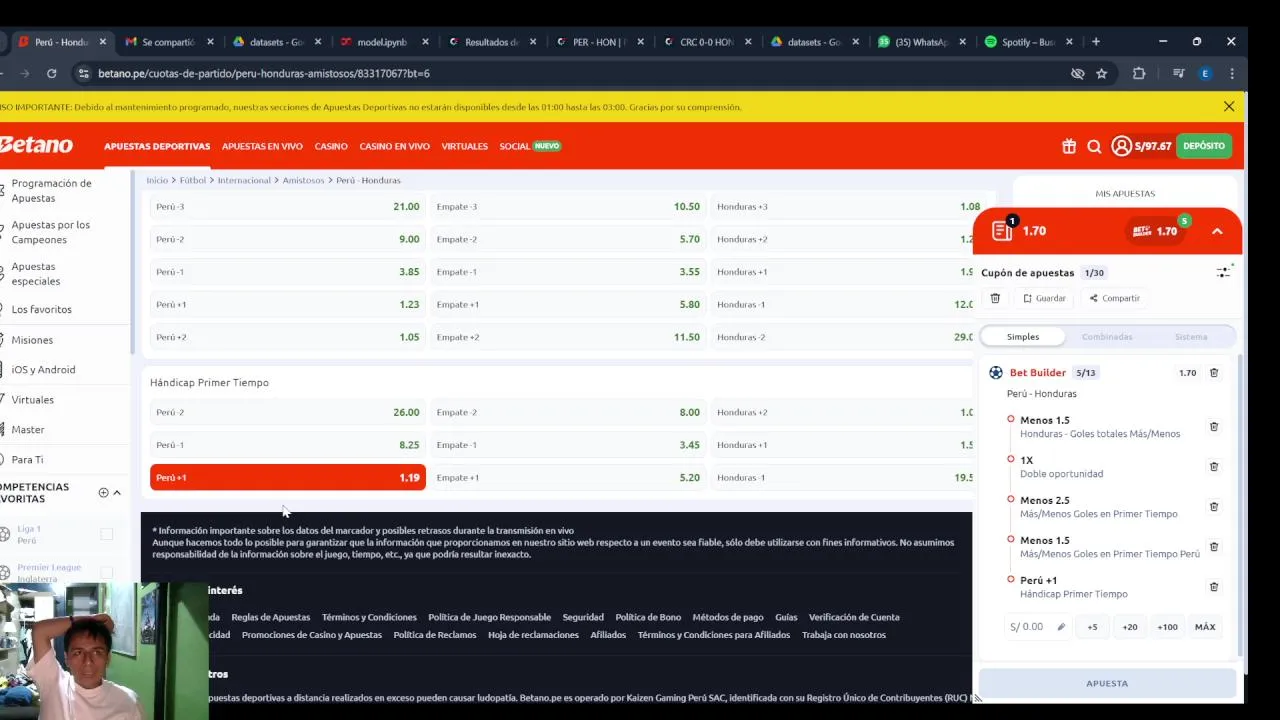Deselect the highlighted Perú +1 1.19 odds

click(288, 478)
